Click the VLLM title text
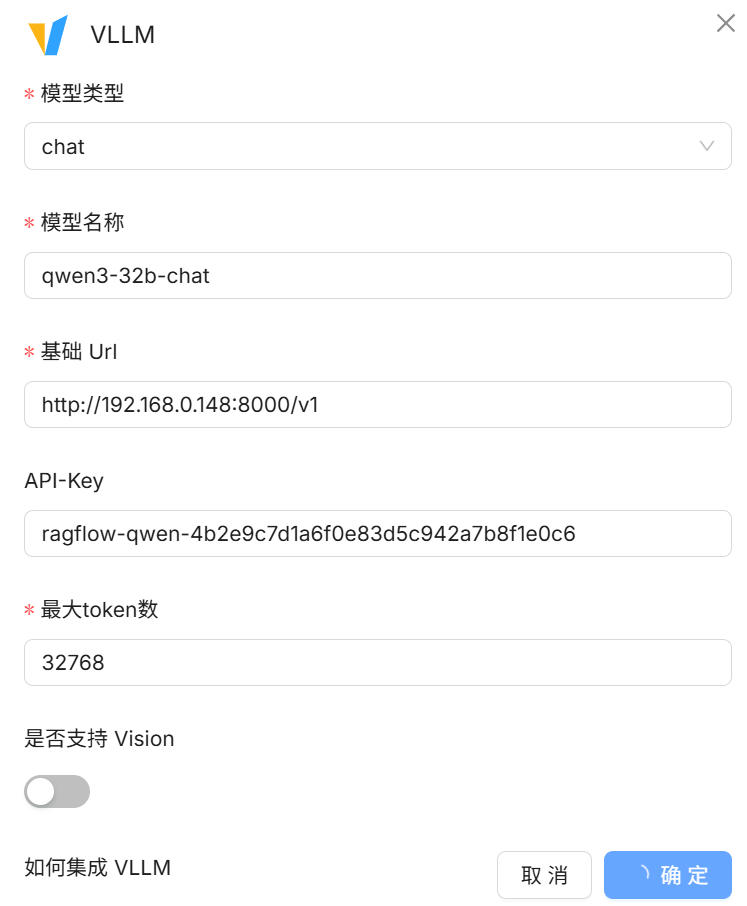The height and width of the screenshot is (906, 747). pyautogui.click(x=122, y=35)
